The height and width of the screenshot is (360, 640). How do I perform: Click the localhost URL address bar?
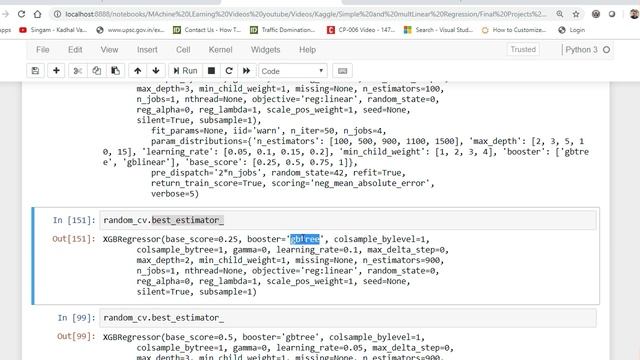[x=305, y=14]
